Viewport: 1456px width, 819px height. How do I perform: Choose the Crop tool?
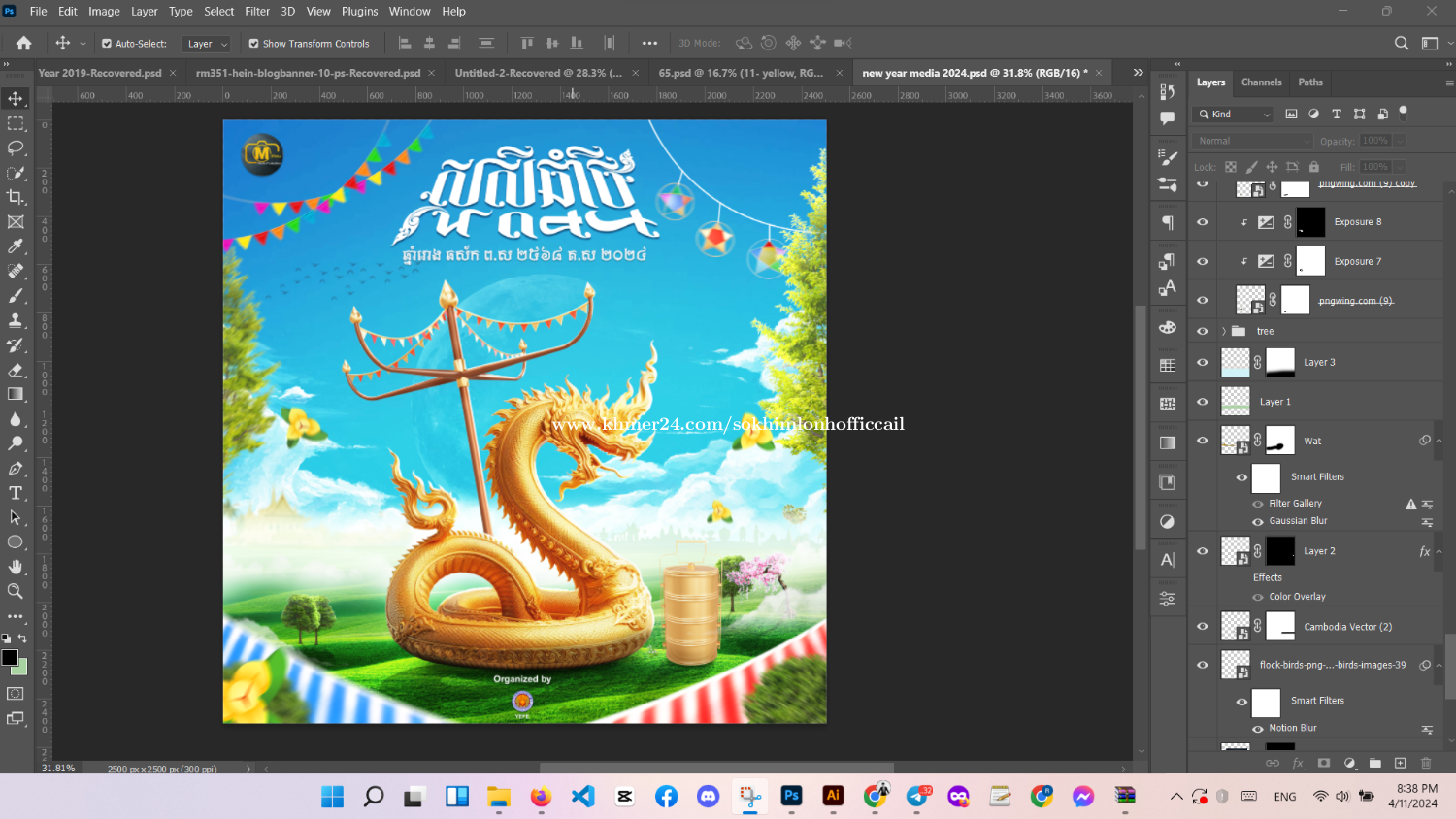coord(16,197)
